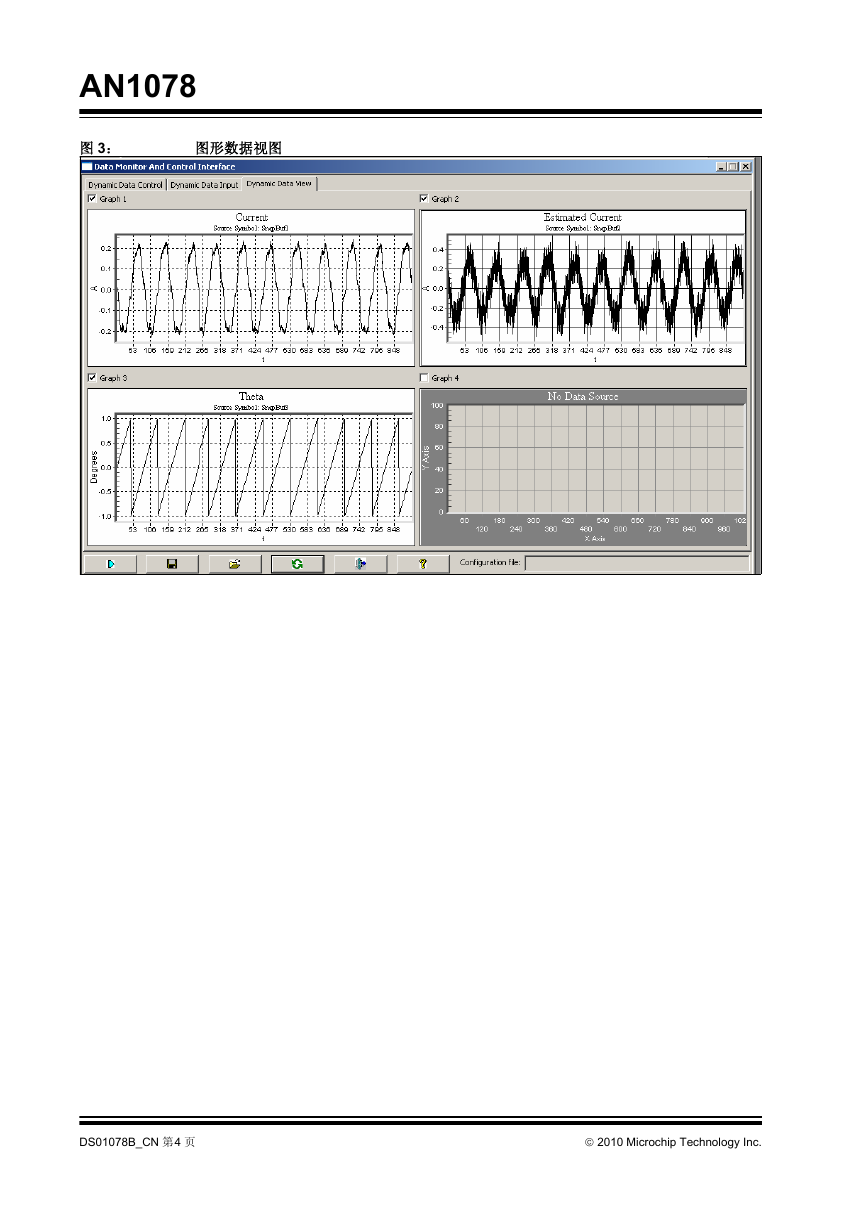Screen dimensions: 868x1228
Task: Click the yellow question mark help button
Action: pyautogui.click(x=422, y=564)
